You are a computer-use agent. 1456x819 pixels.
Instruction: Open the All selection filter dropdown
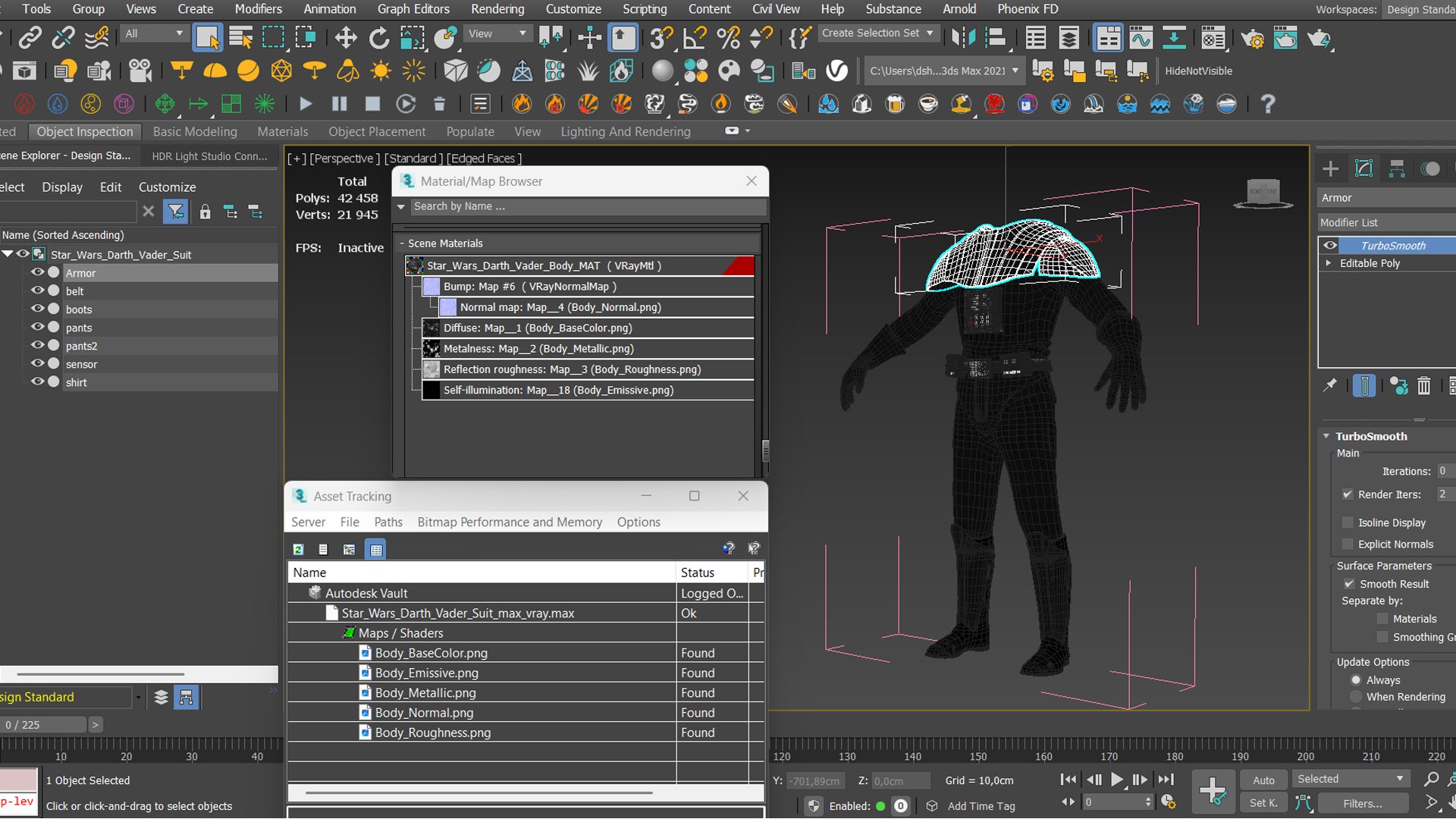(x=154, y=33)
